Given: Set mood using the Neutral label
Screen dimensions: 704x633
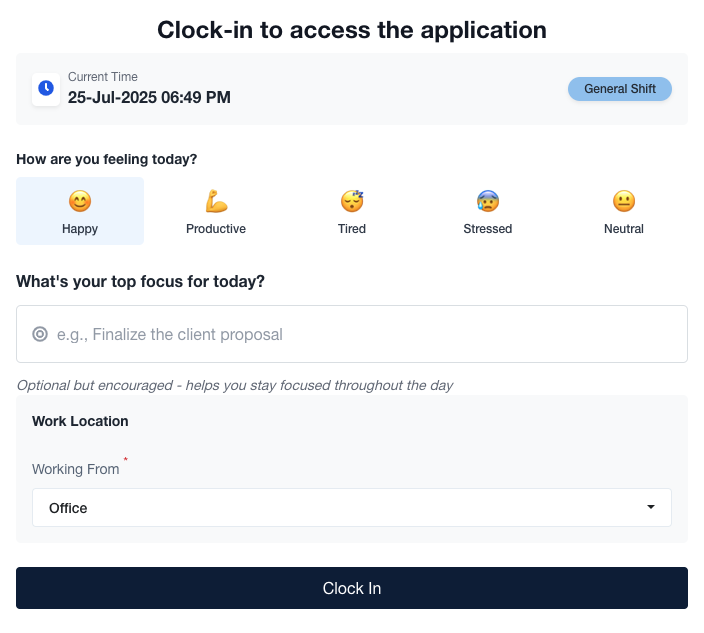Looking at the screenshot, I should [x=624, y=229].
